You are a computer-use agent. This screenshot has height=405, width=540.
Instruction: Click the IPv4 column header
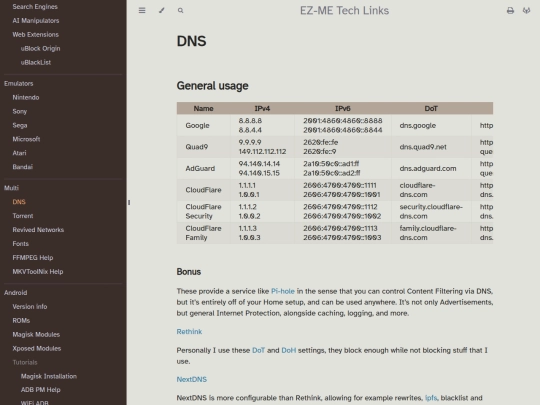point(262,108)
